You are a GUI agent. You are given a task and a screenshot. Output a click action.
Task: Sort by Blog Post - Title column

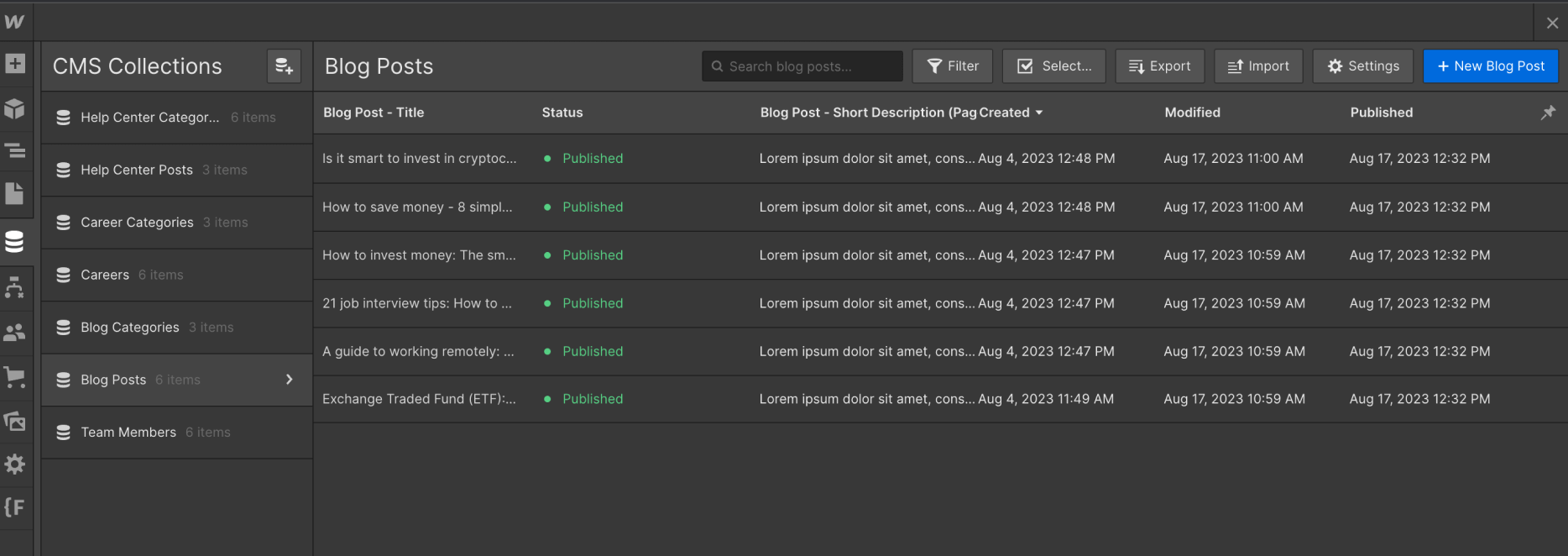[x=374, y=113]
